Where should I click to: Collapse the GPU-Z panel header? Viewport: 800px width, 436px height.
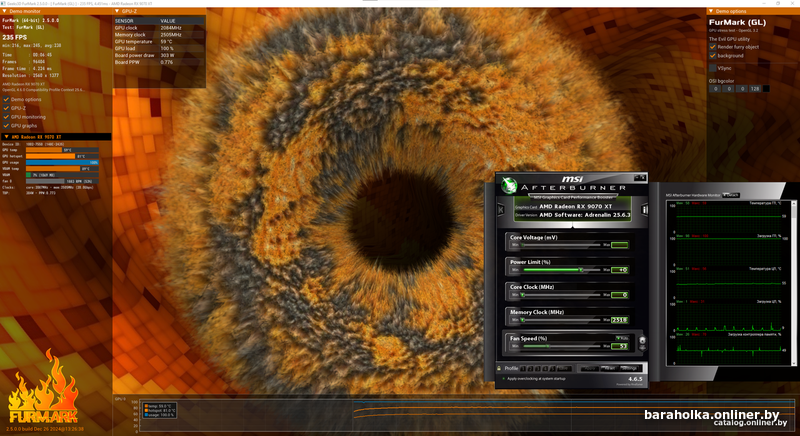[x=116, y=11]
